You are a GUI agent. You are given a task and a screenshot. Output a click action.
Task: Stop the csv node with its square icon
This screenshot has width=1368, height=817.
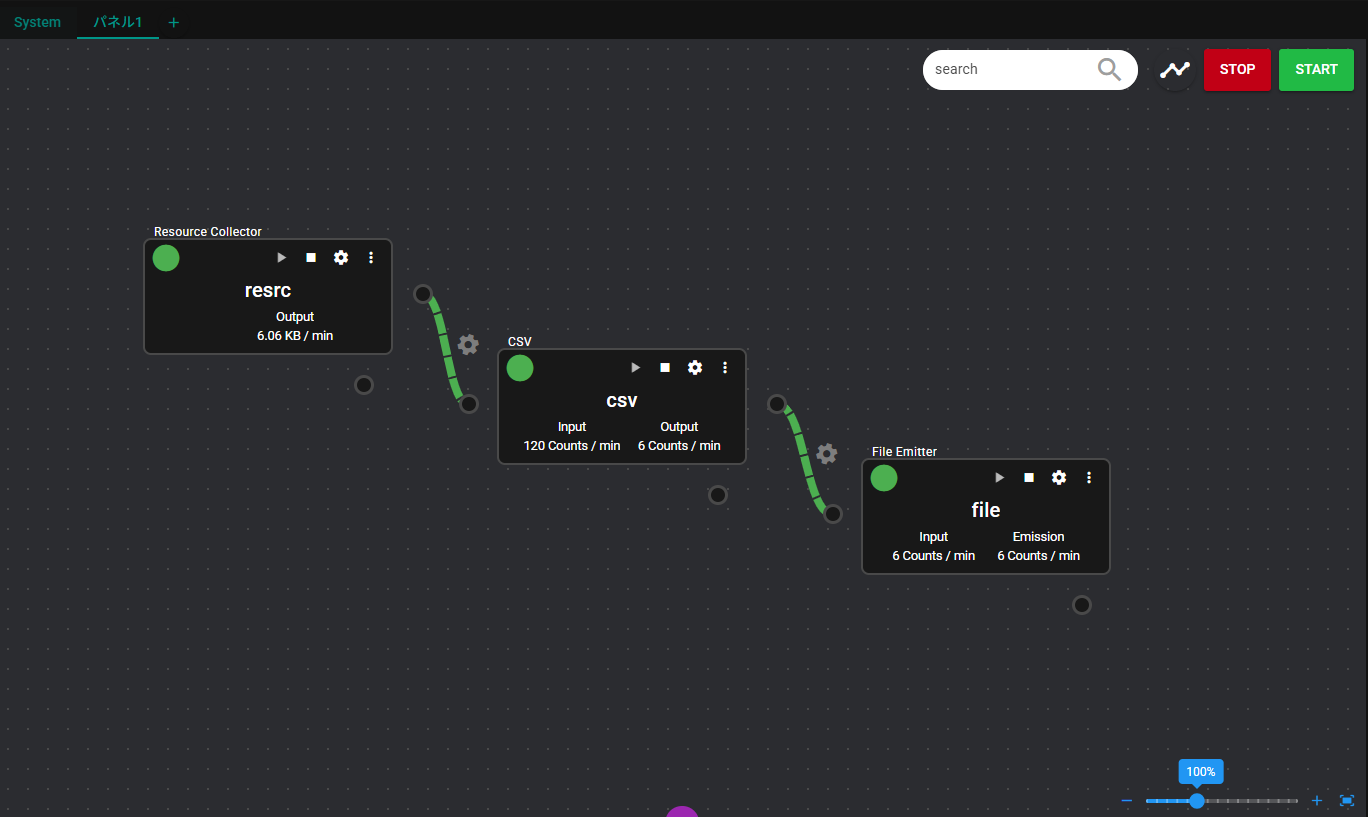(x=665, y=368)
